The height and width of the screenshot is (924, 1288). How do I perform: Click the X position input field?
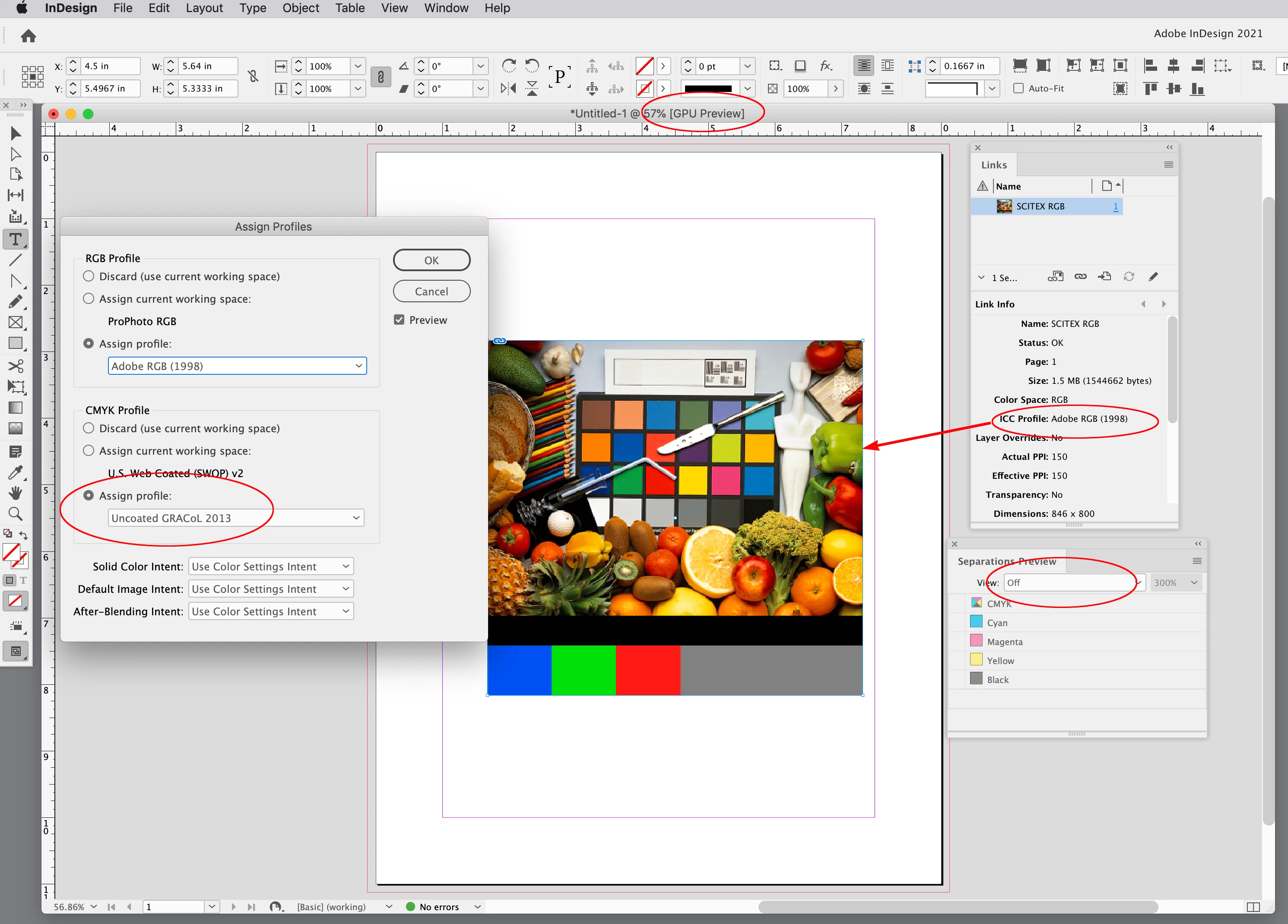(110, 66)
